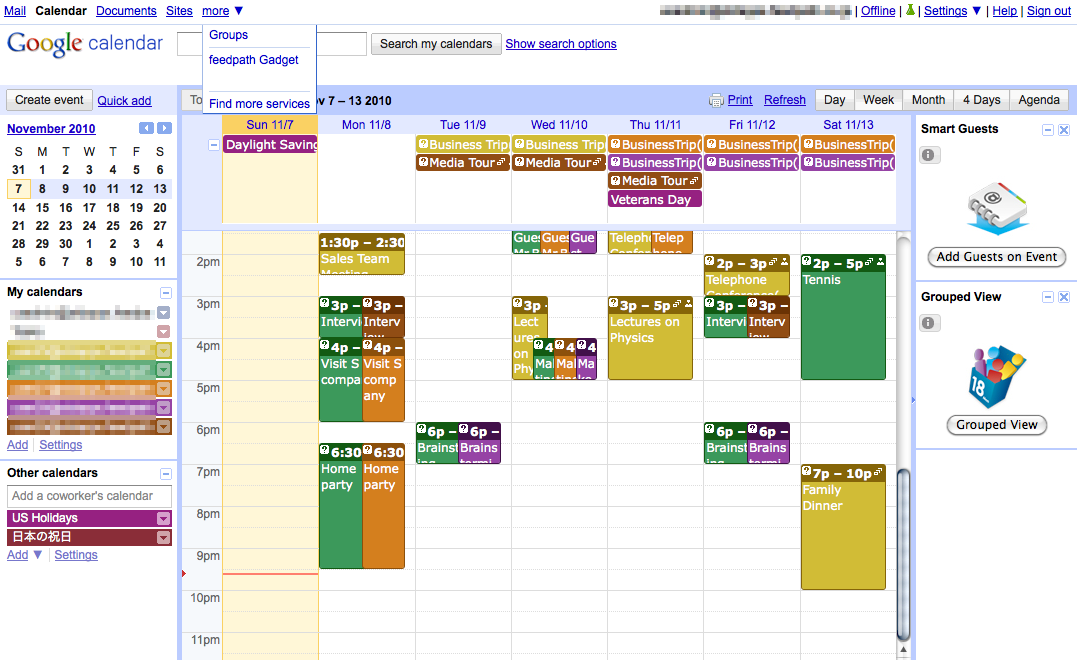Open the Tennis event on Saturday
This screenshot has height=660, width=1077.
coord(843,317)
